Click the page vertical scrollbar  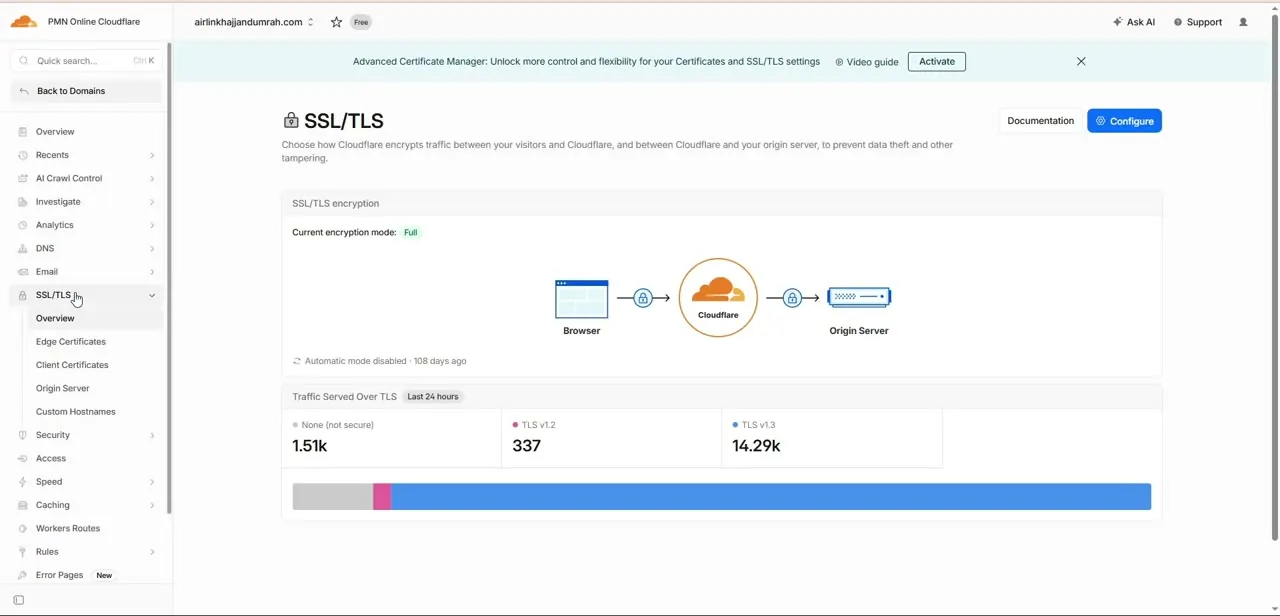point(1274,275)
